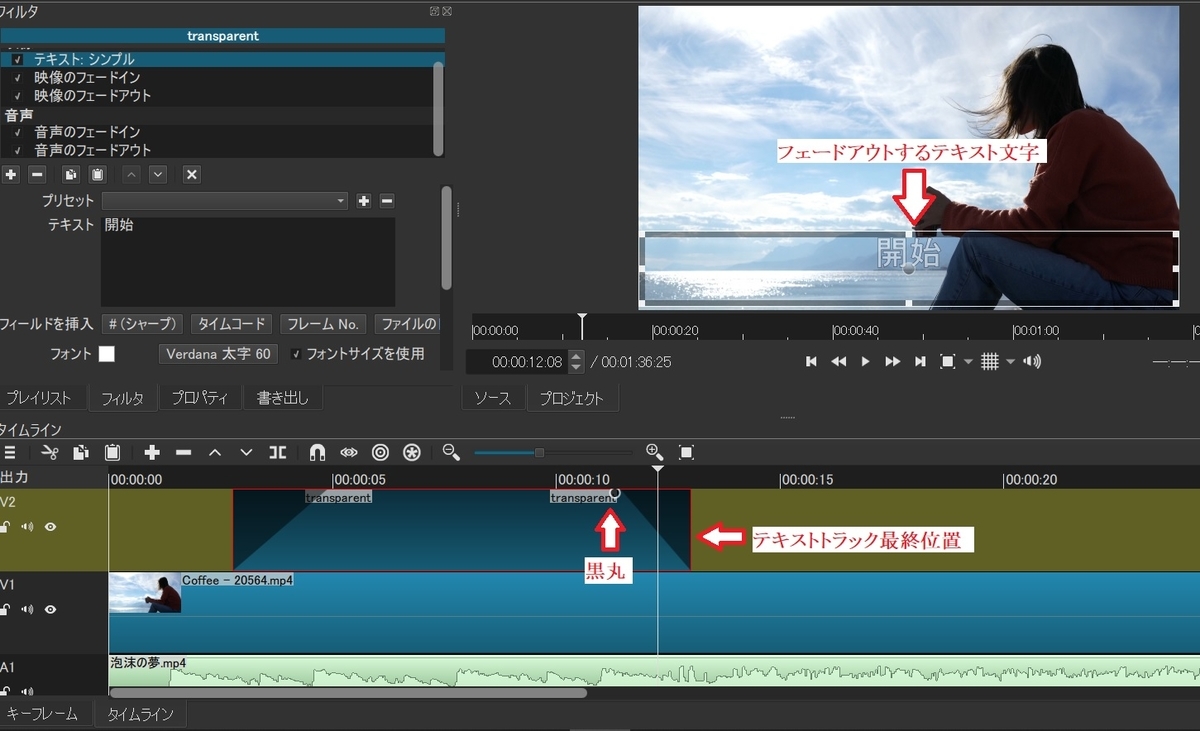This screenshot has height=731, width=1200.
Task: Open the timeline hamburger menu
Action: [x=10, y=453]
